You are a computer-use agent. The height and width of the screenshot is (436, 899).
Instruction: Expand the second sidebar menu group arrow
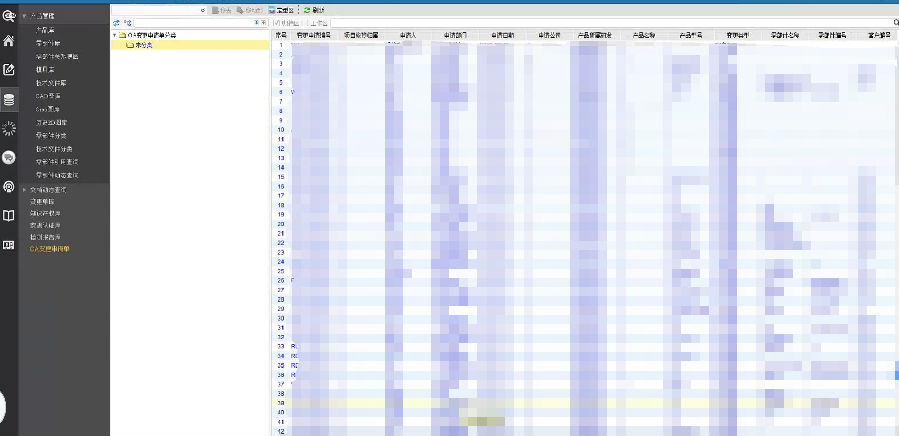[24, 189]
